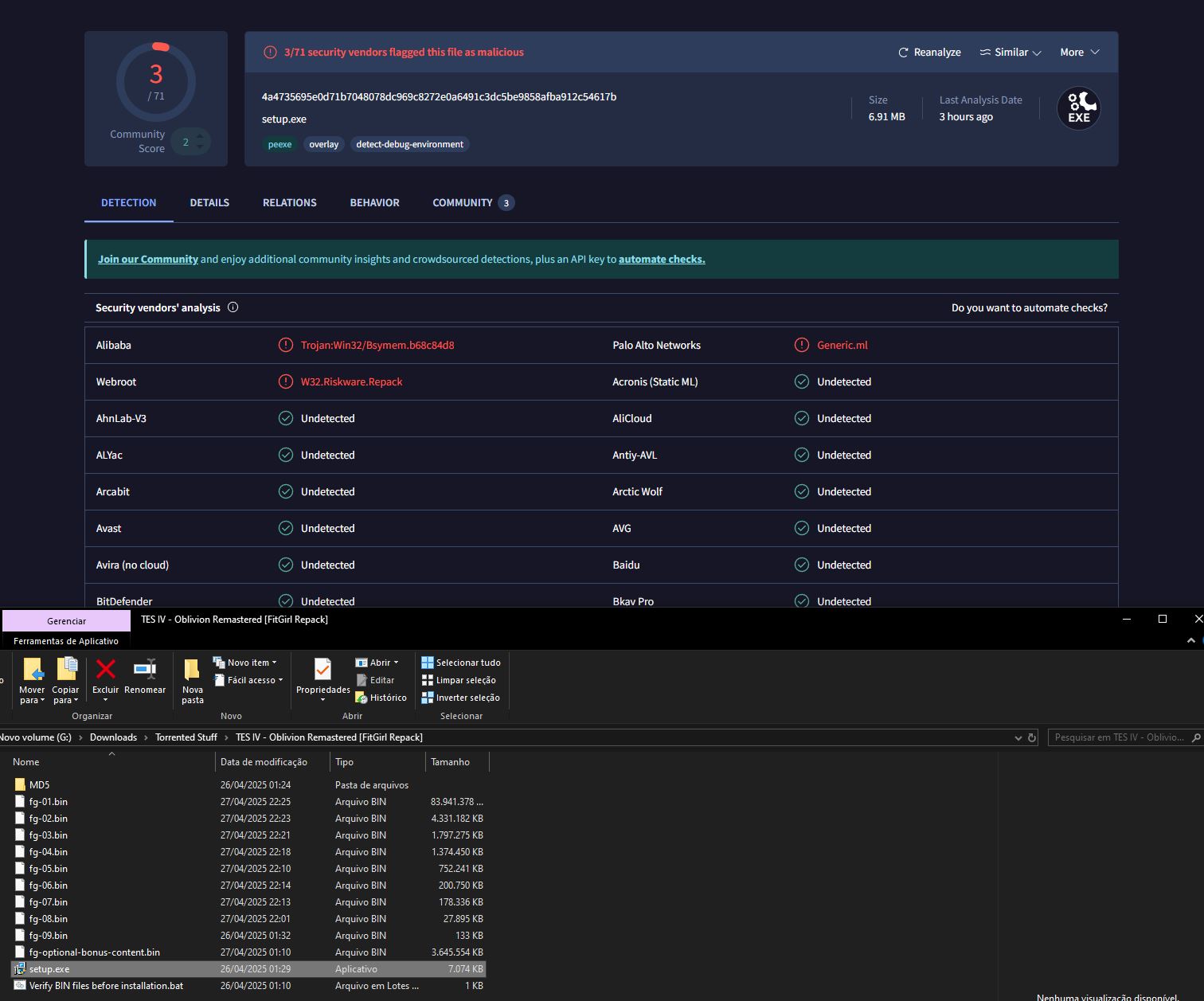Viewport: 1204px width, 1001px height.
Task: Click Limpar seleção
Action: [459, 680]
